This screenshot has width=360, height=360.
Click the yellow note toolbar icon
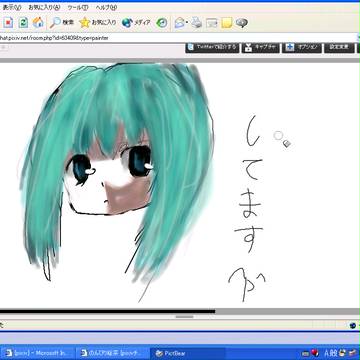(x=227, y=23)
